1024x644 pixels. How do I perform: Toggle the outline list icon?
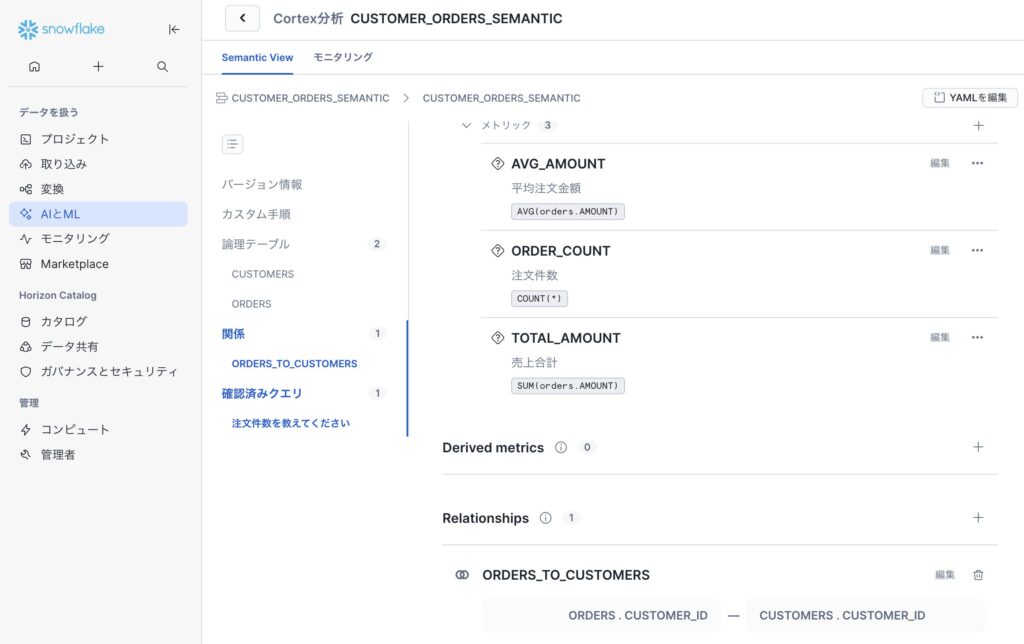(x=232, y=144)
